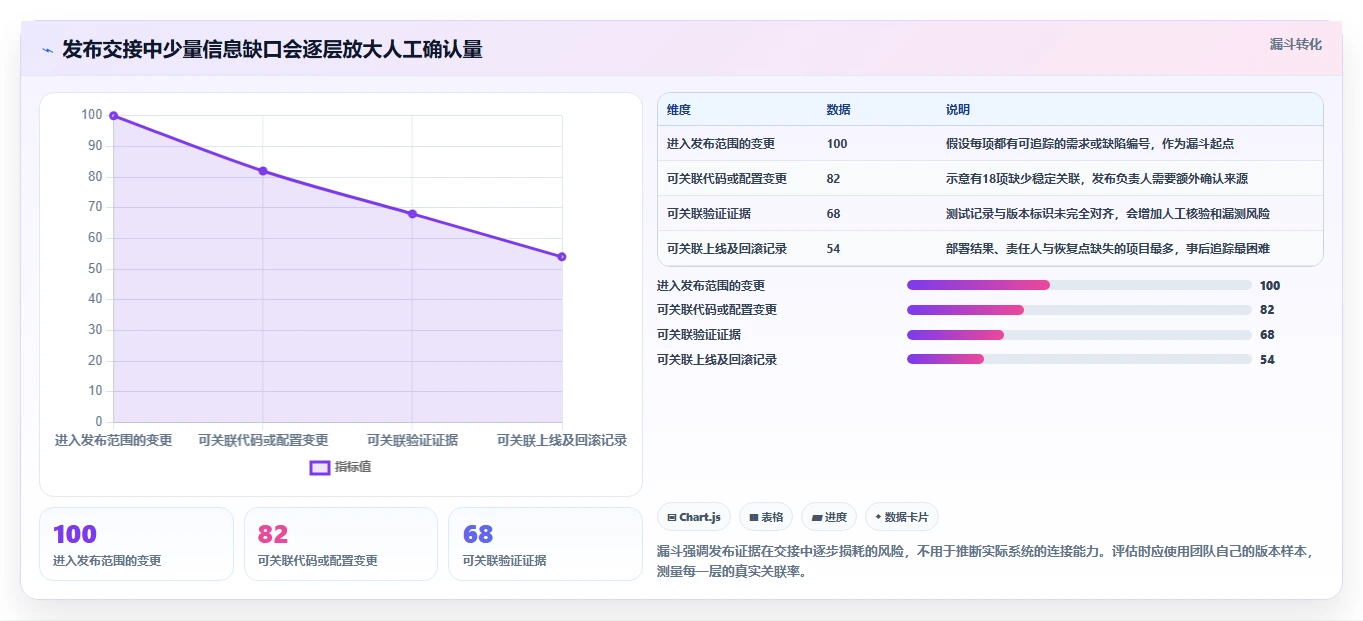This screenshot has height=621, width=1363.
Task: Click table cell 可关联验证证据 in 维度 column
Action: coord(709,214)
